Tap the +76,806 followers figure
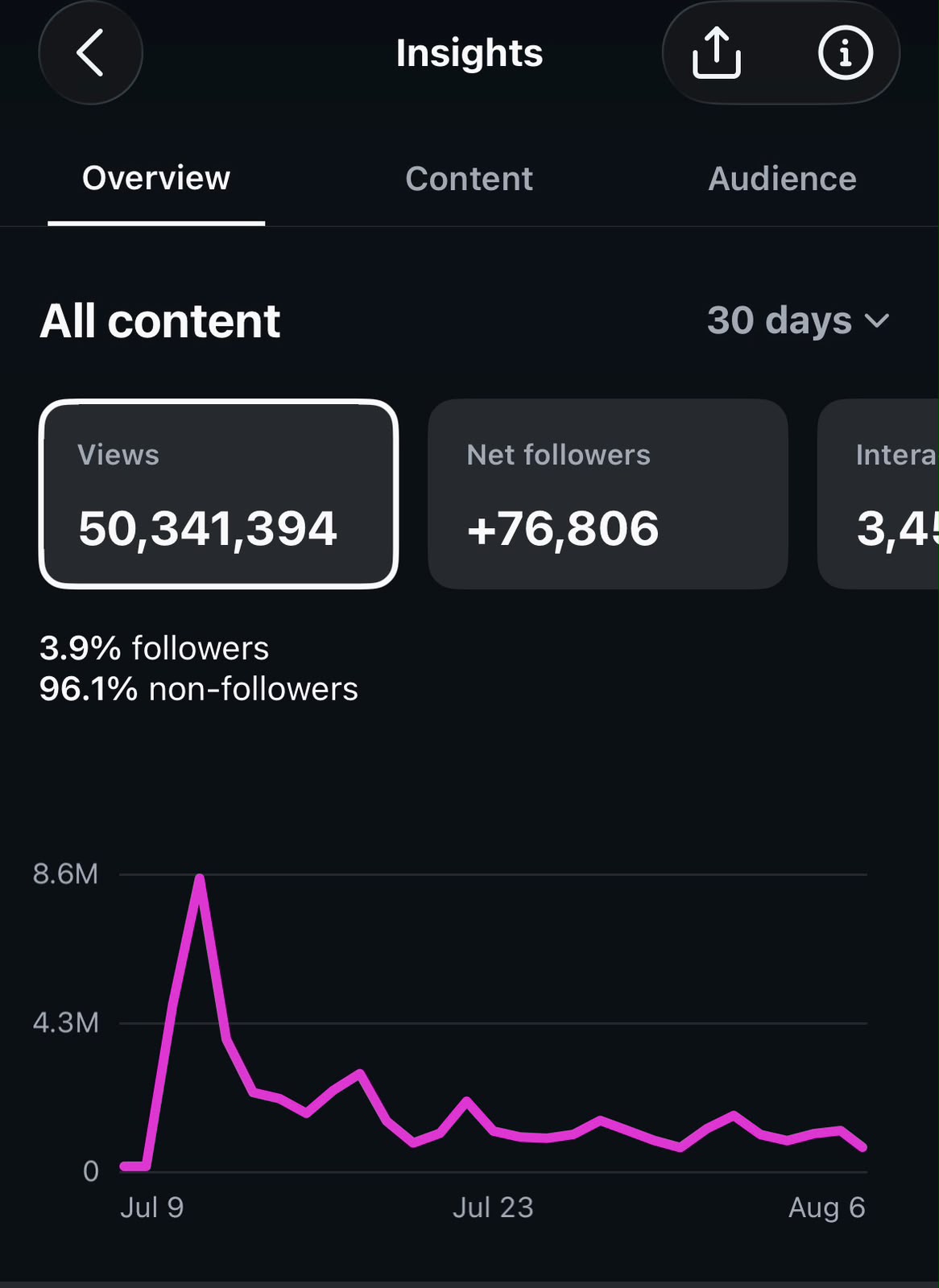939x1288 pixels. pos(563,529)
